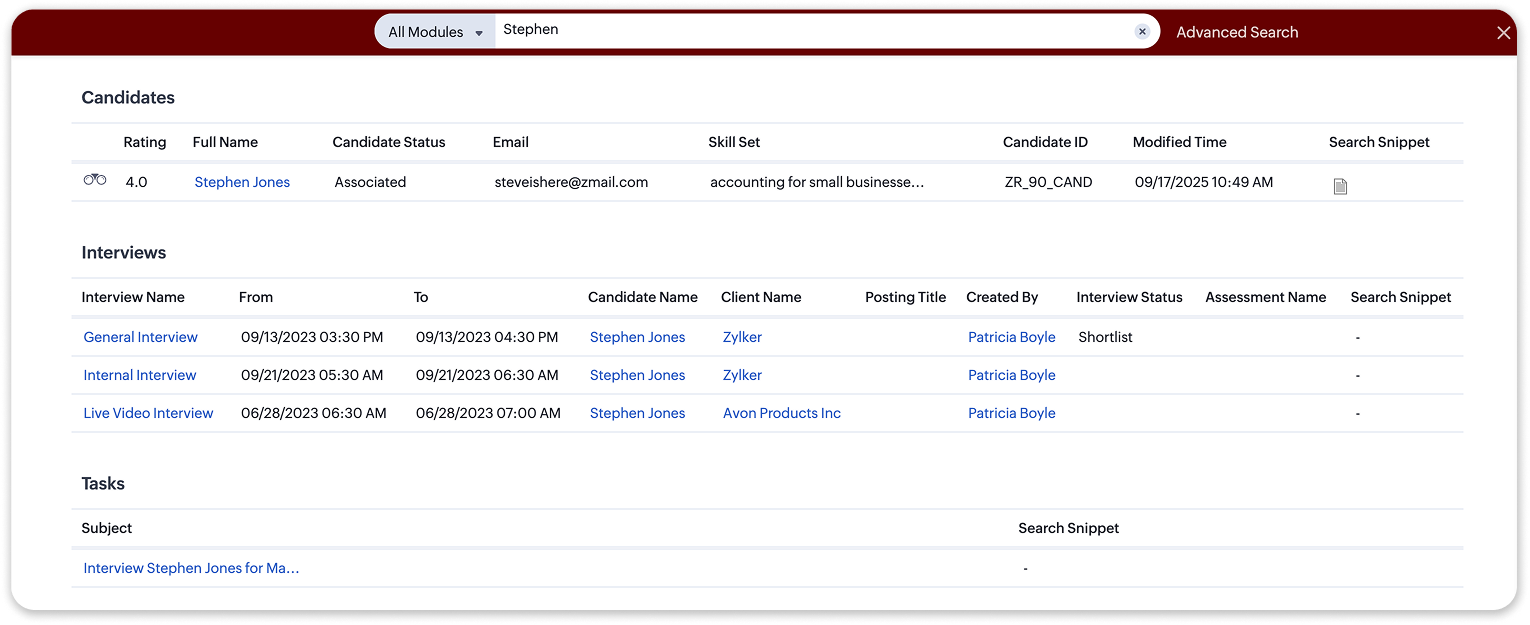Sort candidates by Modified Time header
This screenshot has width=1530, height=625.
[x=1179, y=142]
